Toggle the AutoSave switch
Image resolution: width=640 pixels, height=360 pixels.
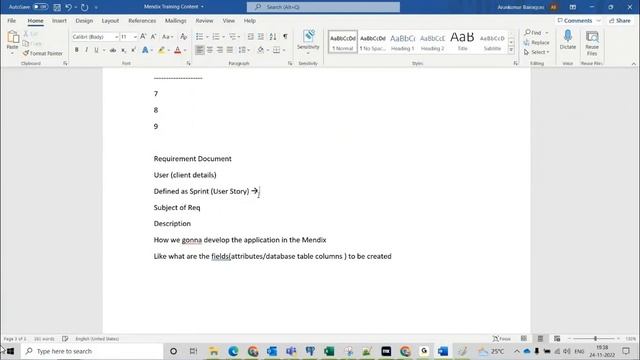[x=40, y=7]
